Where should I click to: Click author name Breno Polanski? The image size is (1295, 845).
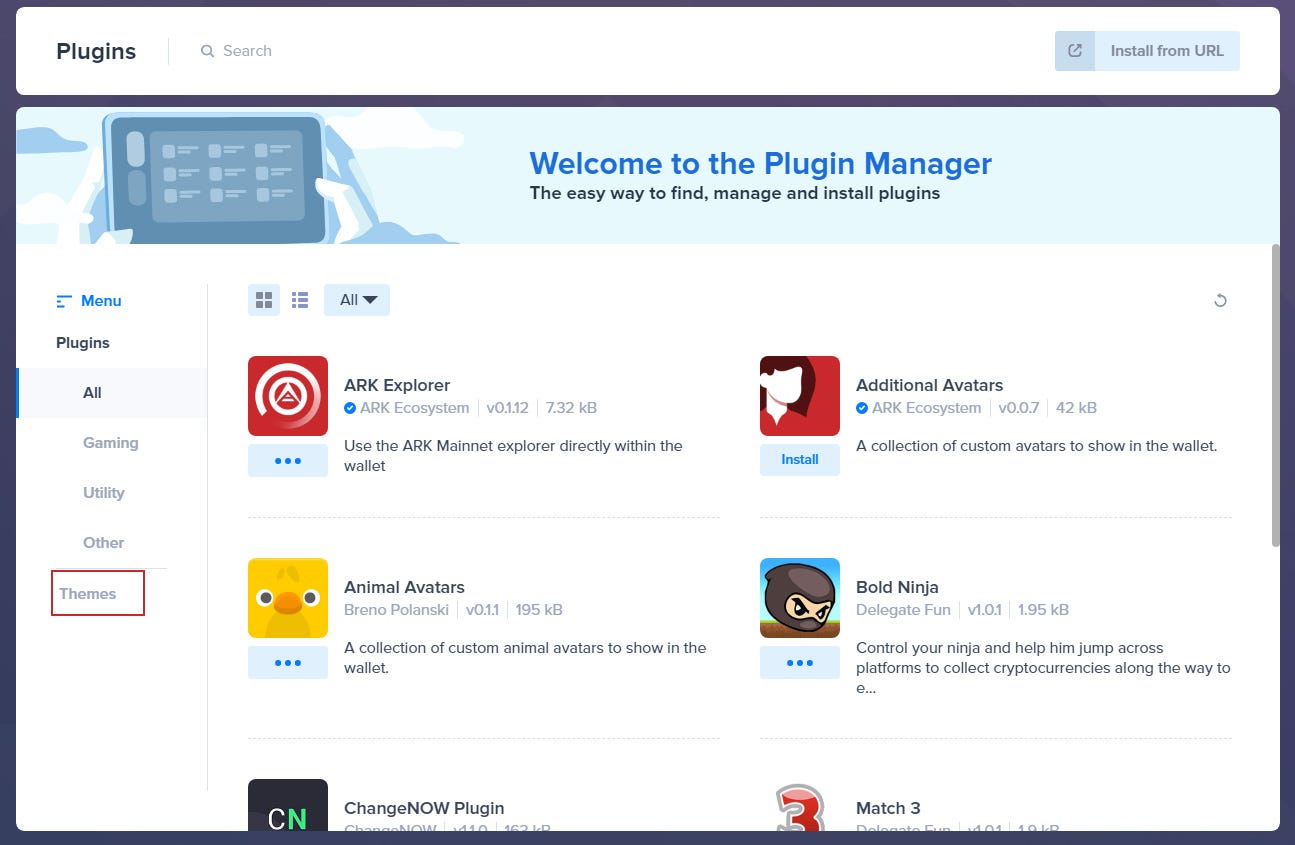tap(396, 610)
